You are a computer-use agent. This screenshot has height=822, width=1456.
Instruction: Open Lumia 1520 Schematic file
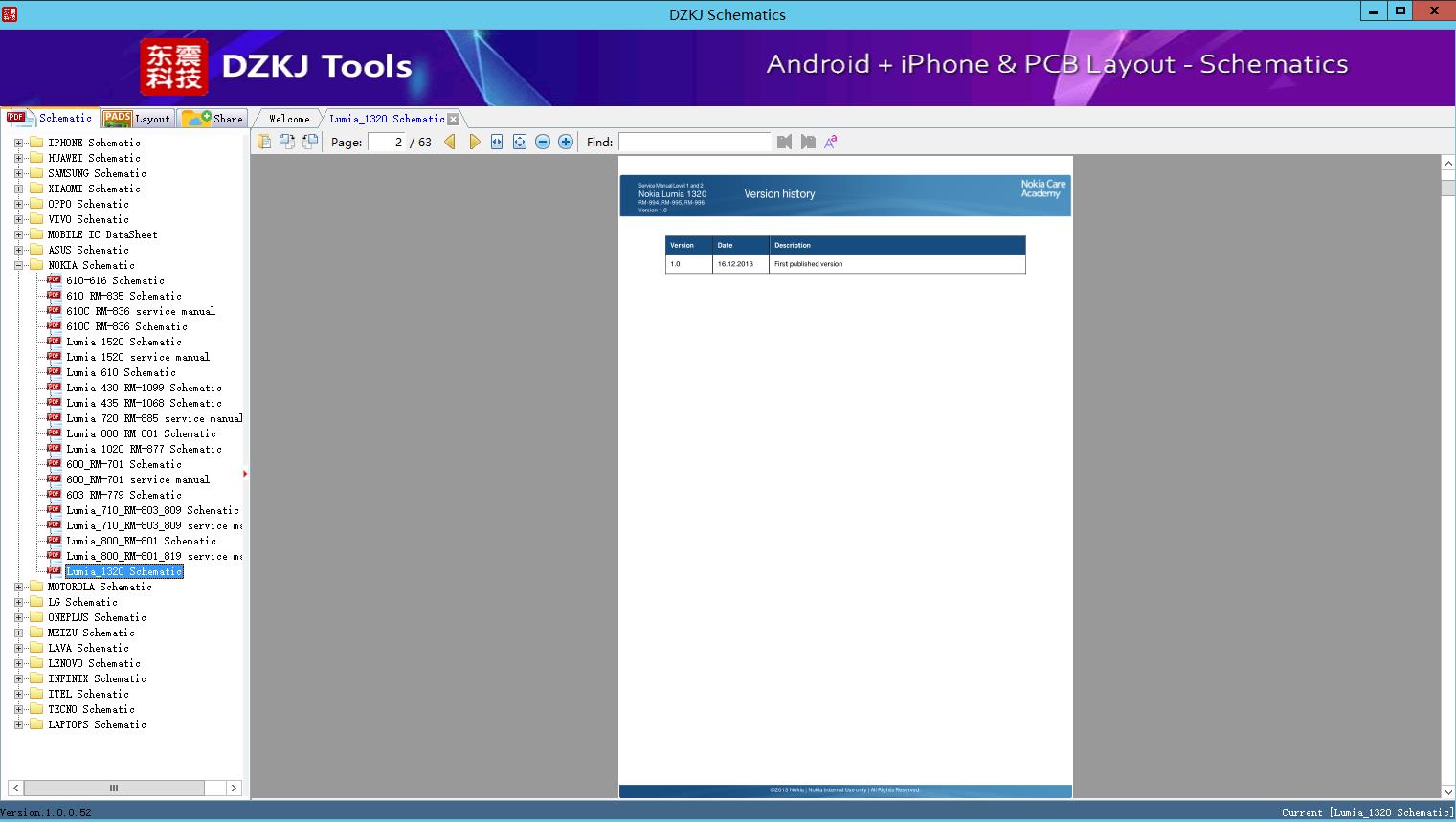coord(123,342)
